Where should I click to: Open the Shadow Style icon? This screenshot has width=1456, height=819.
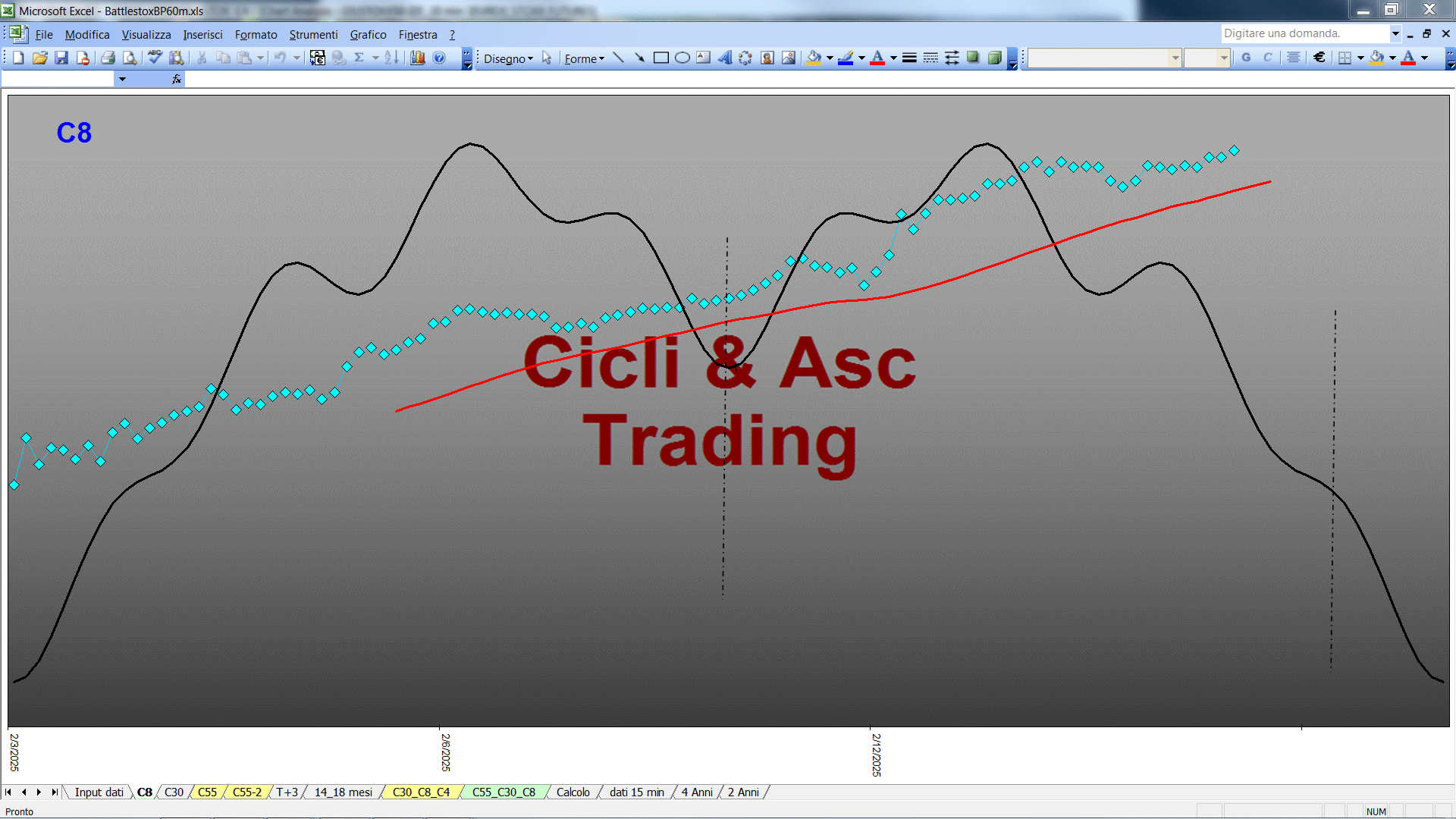pos(973,58)
